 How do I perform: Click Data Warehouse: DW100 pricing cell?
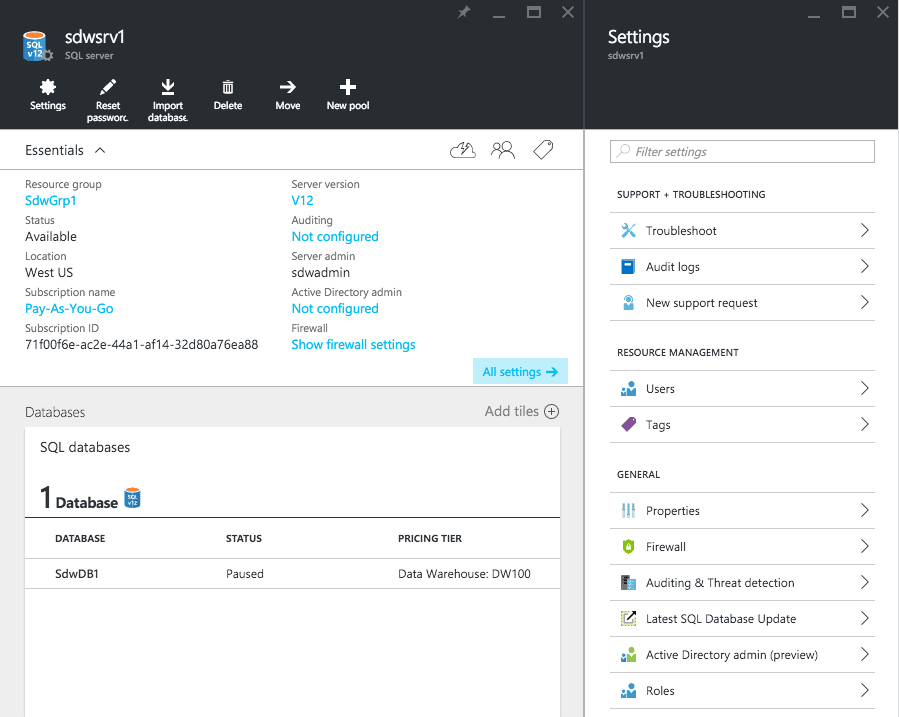[464, 574]
